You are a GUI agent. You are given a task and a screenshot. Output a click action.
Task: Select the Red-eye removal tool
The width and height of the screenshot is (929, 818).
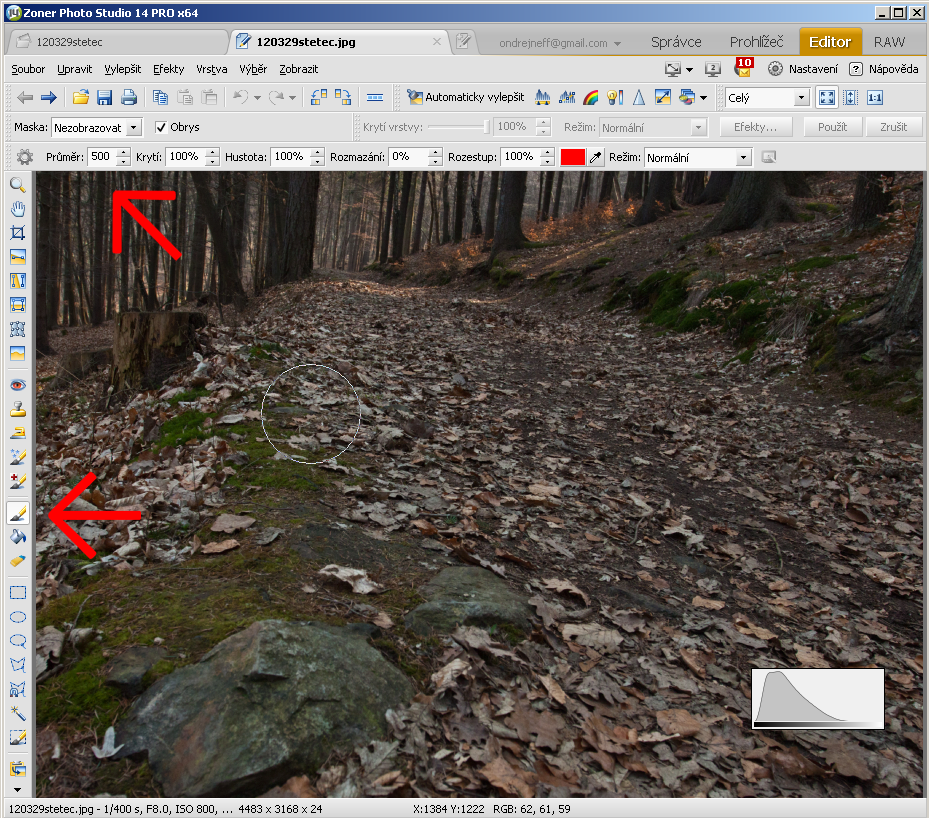[x=17, y=385]
